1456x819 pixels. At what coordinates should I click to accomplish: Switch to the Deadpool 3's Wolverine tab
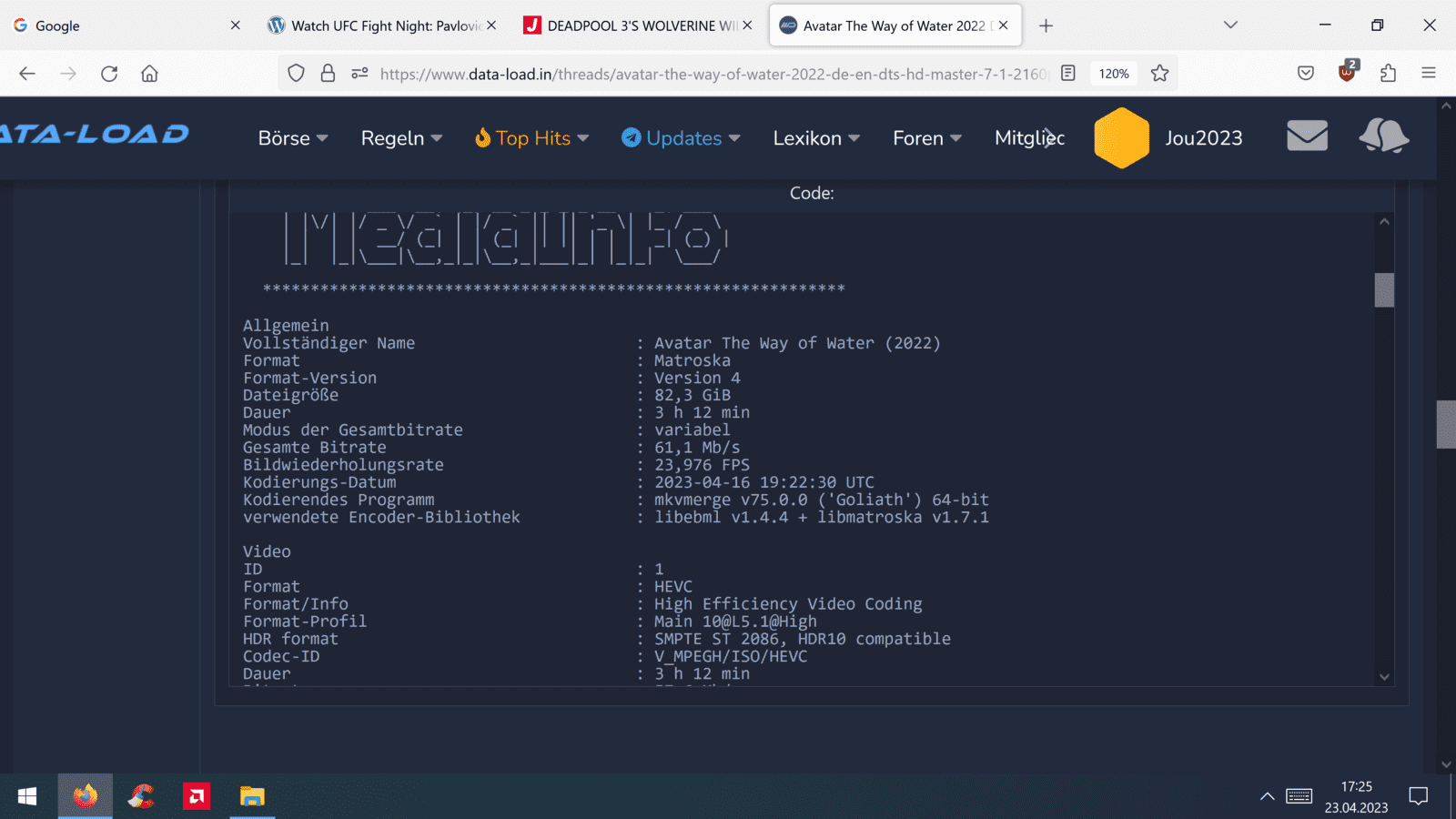[x=637, y=25]
